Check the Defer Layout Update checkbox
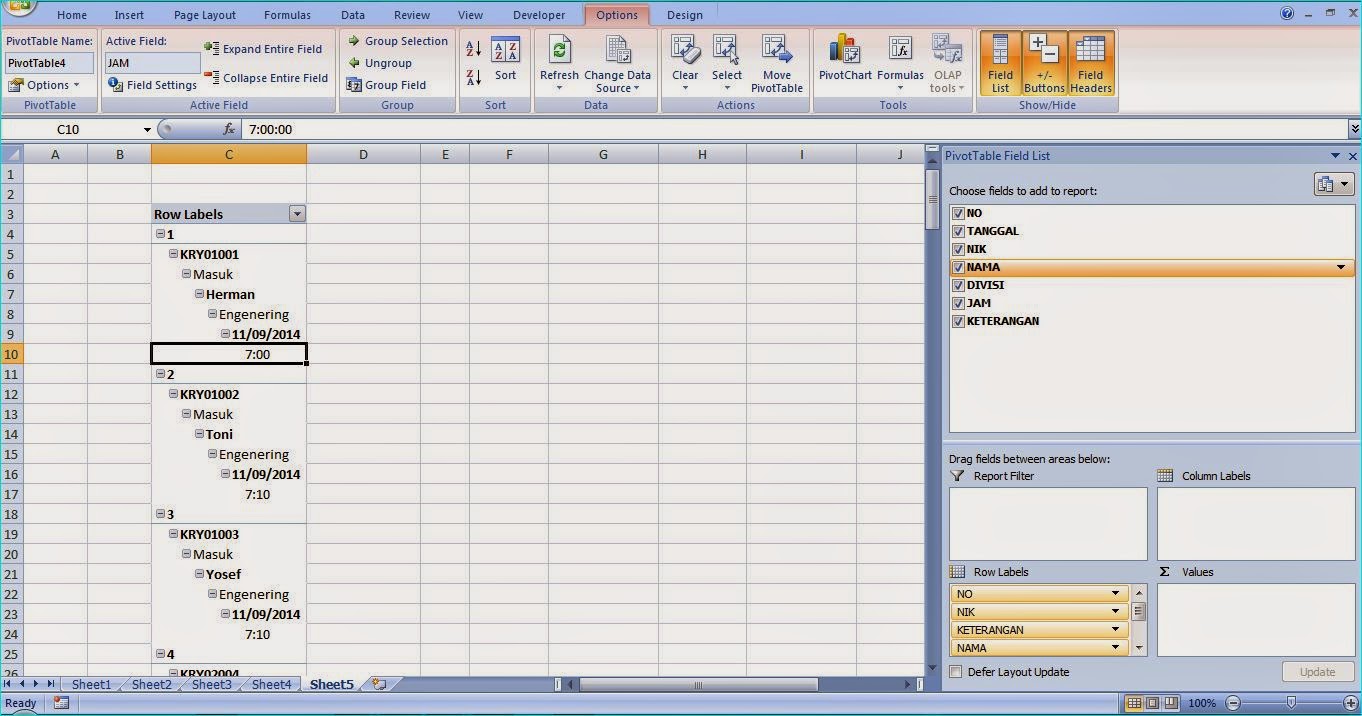The image size is (1362, 716). click(955, 671)
